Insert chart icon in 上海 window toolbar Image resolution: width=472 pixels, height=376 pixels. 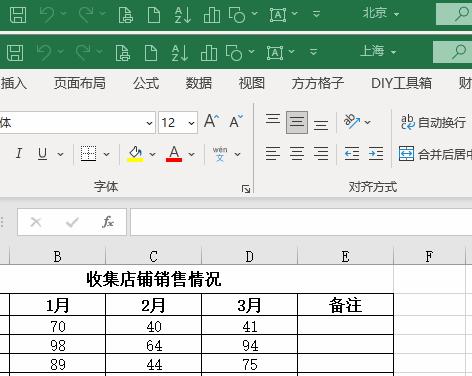[209, 53]
